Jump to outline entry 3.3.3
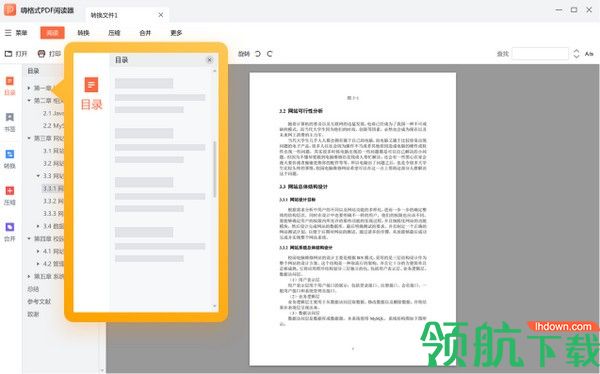This screenshot has width=600, height=374. tap(53, 214)
